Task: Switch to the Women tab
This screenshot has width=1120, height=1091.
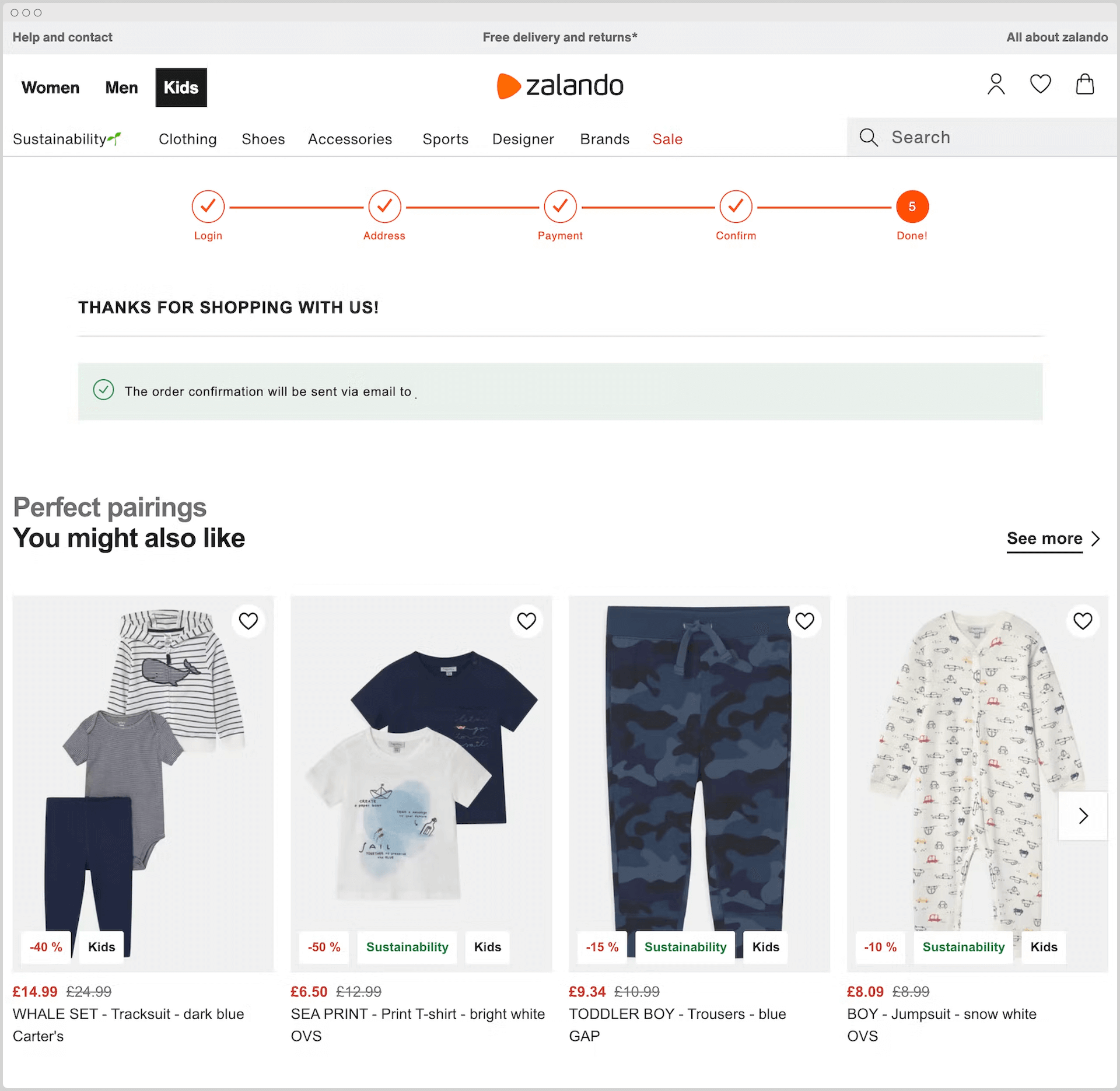Action: click(51, 88)
